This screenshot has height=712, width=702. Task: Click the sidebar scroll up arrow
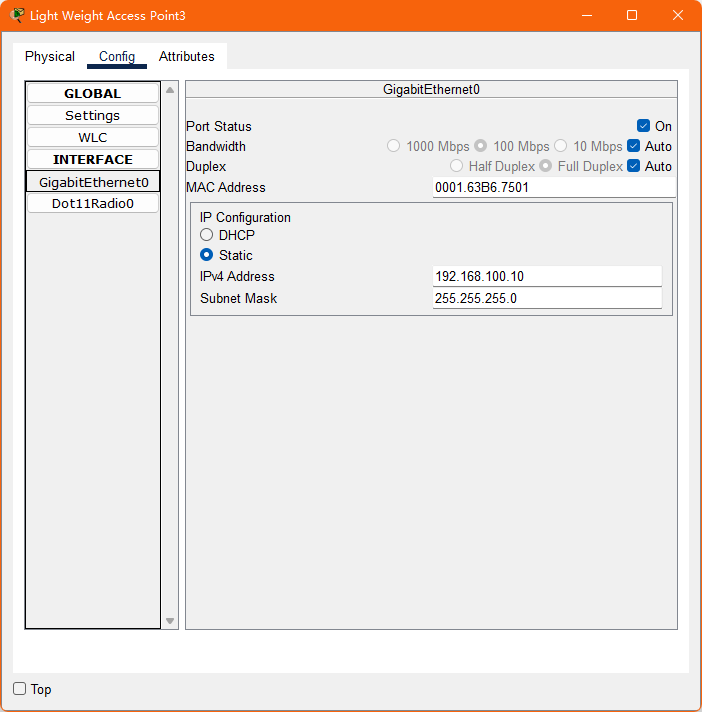(170, 90)
